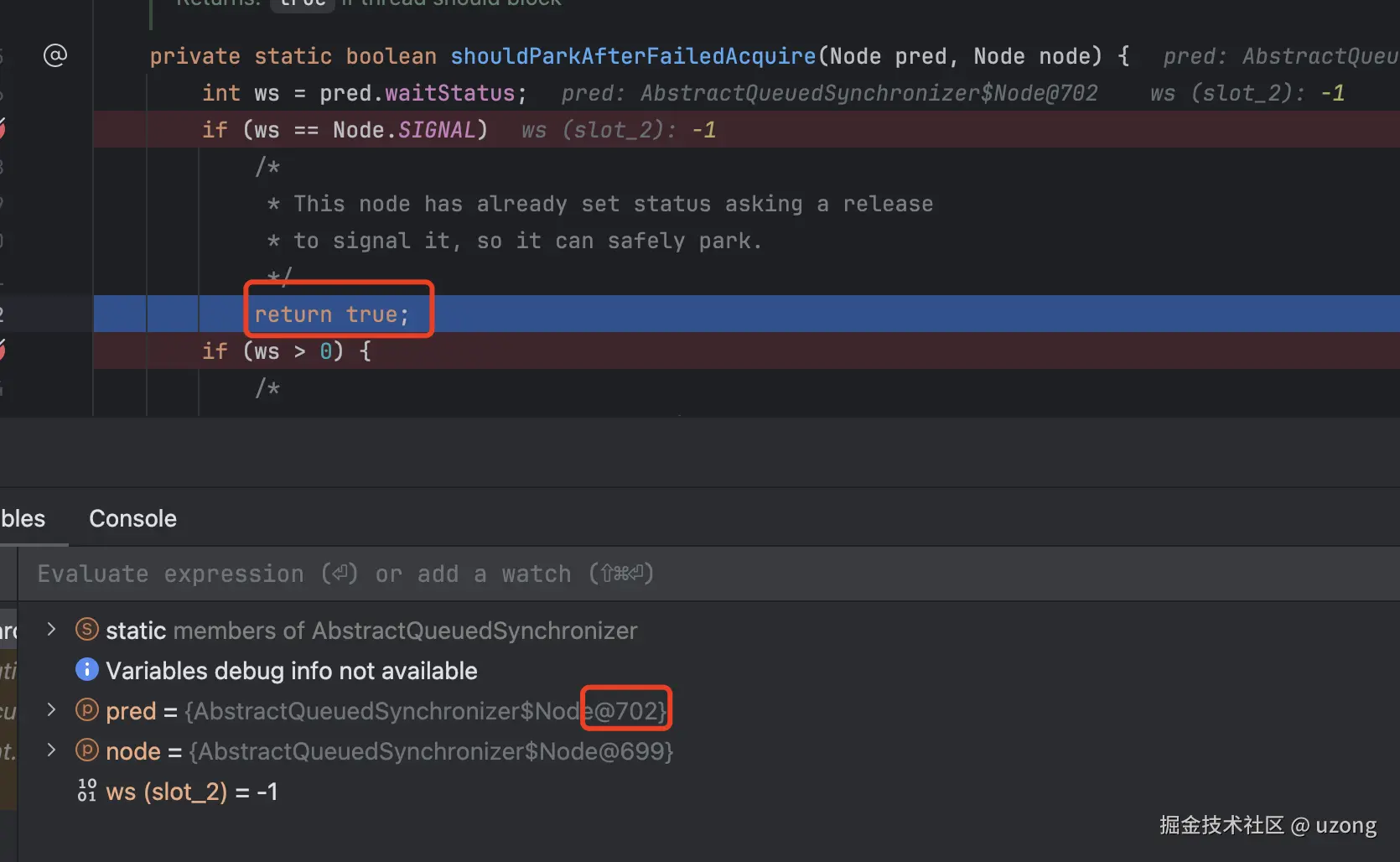Switch to the Console tab
This screenshot has height=862, width=1400.
[x=132, y=519]
